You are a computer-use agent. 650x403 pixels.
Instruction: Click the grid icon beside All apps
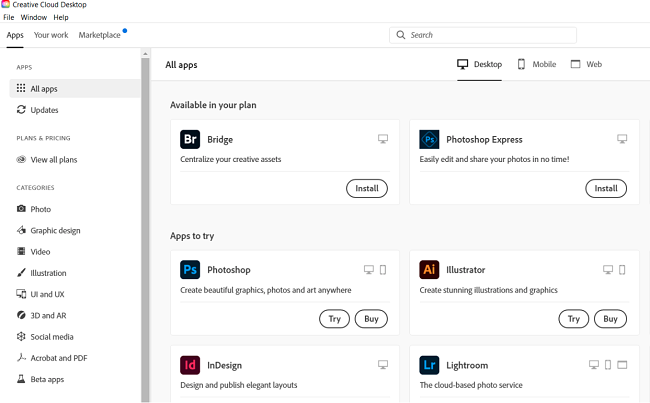pyautogui.click(x=21, y=88)
